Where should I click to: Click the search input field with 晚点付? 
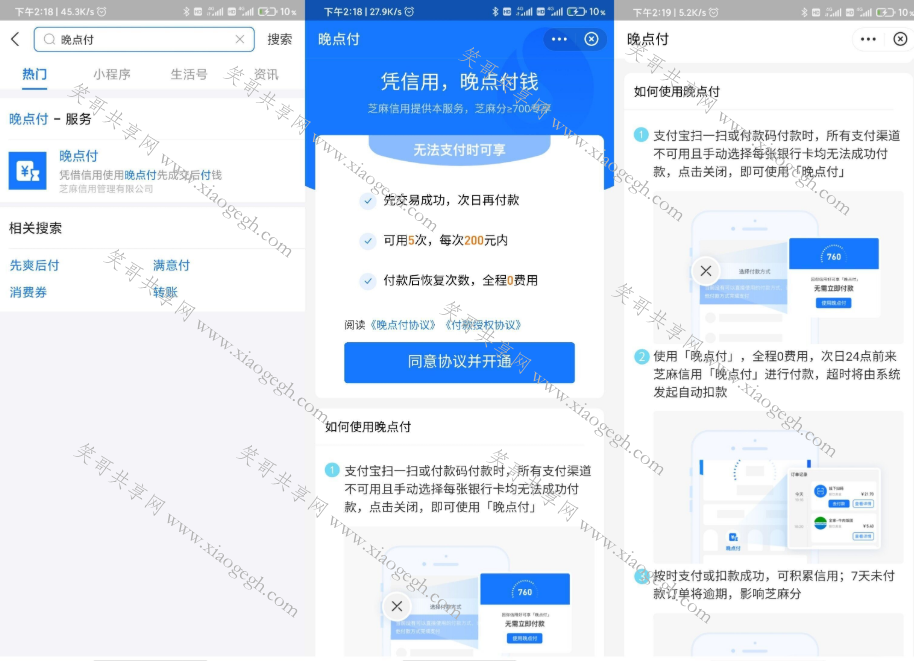point(144,39)
